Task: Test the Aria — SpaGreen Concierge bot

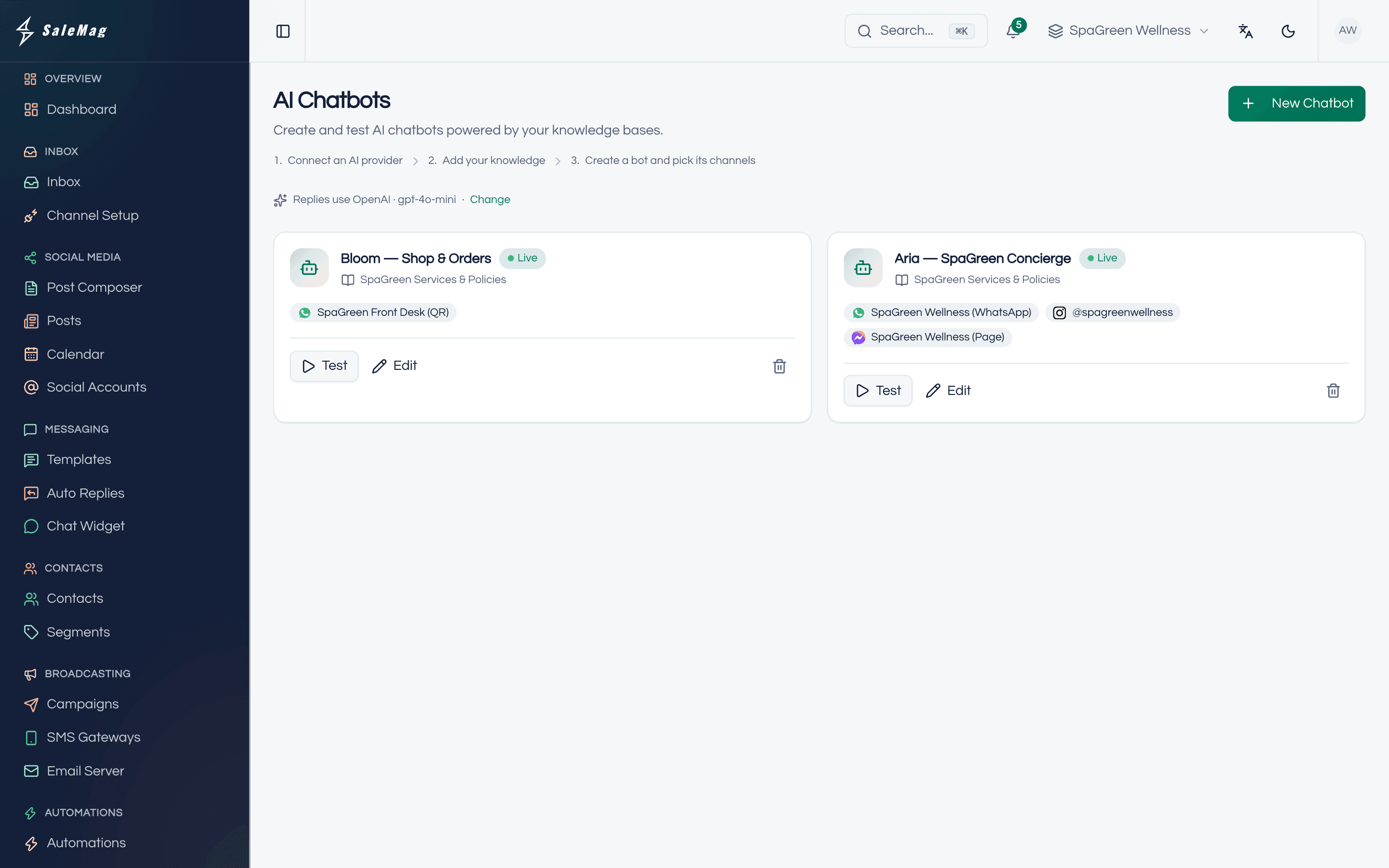Action: click(878, 391)
